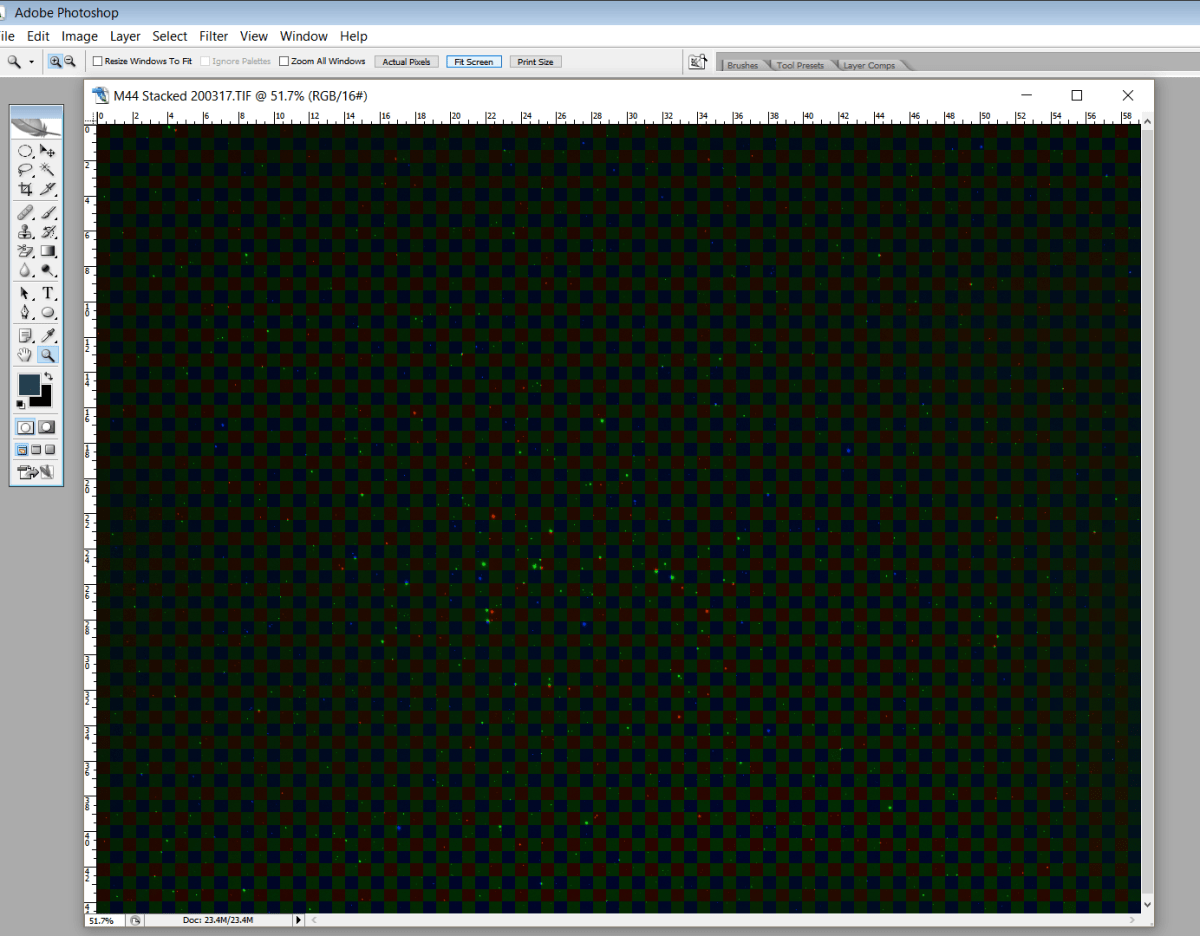The height and width of the screenshot is (936, 1200).
Task: Open the Filter menu
Action: tap(214, 36)
